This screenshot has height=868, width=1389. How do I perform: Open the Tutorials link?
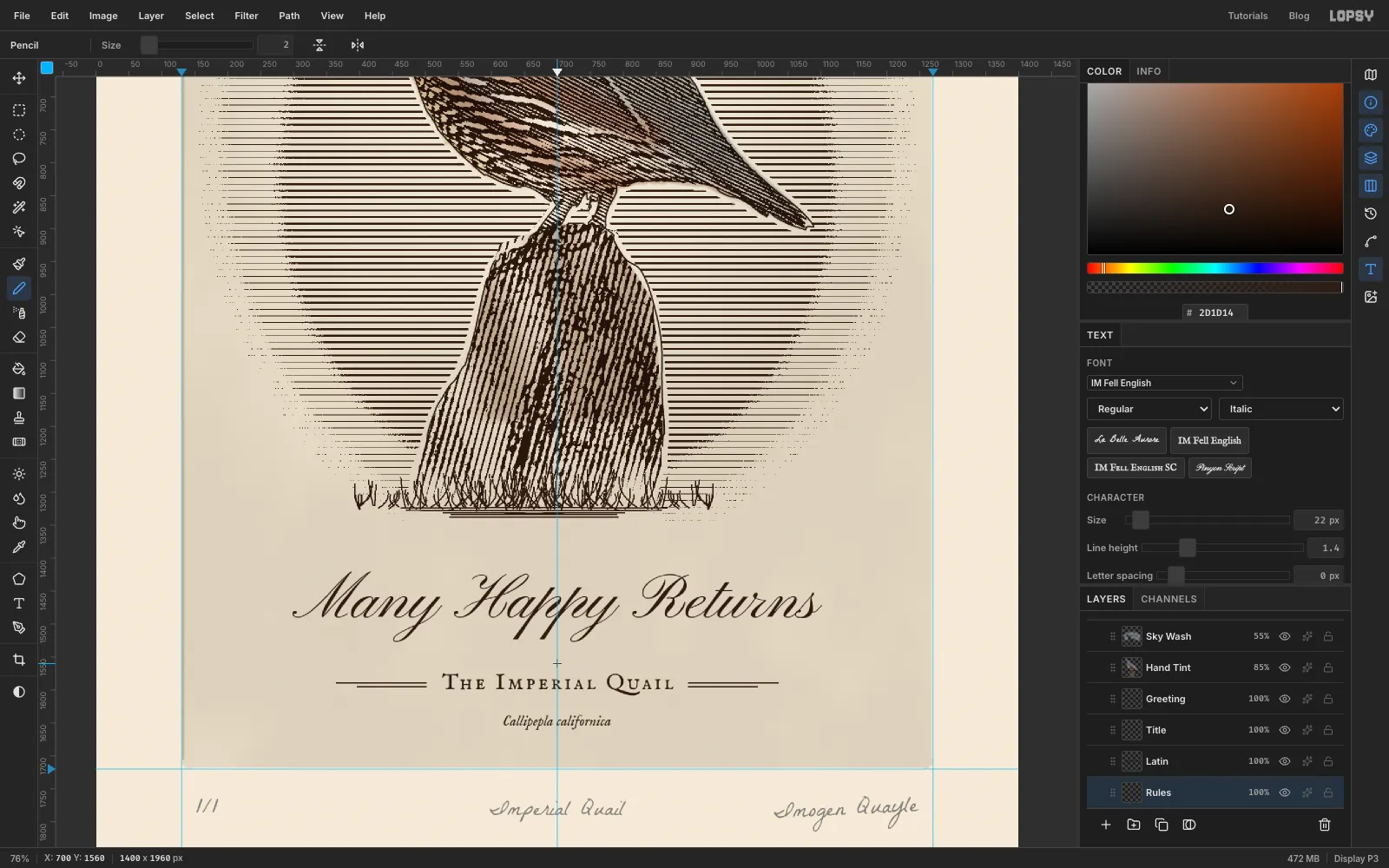(1247, 16)
